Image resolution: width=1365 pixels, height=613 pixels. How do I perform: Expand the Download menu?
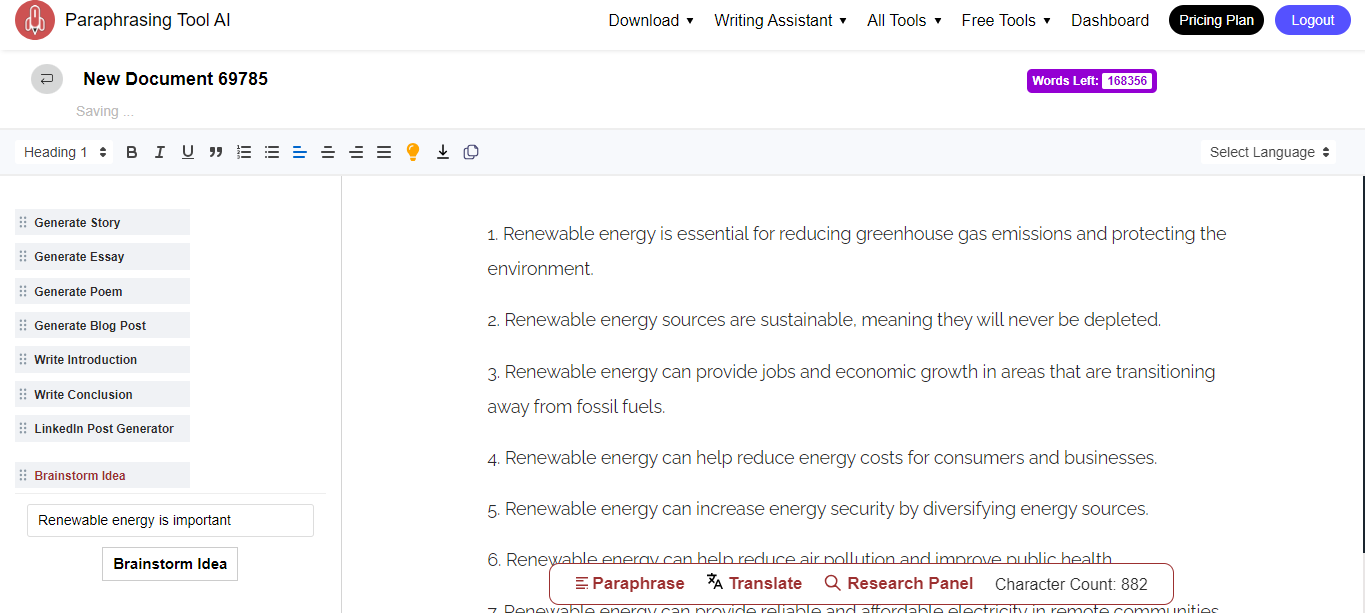651,20
